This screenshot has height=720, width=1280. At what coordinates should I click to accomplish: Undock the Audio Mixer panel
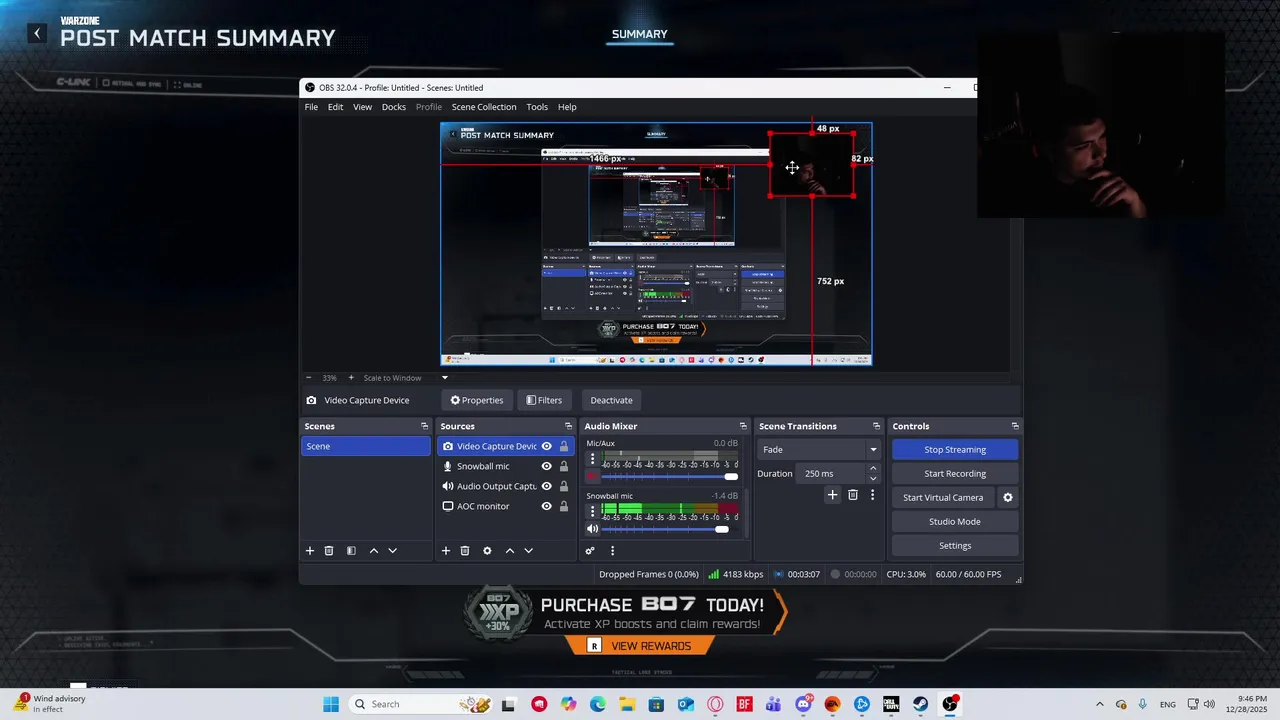743,426
